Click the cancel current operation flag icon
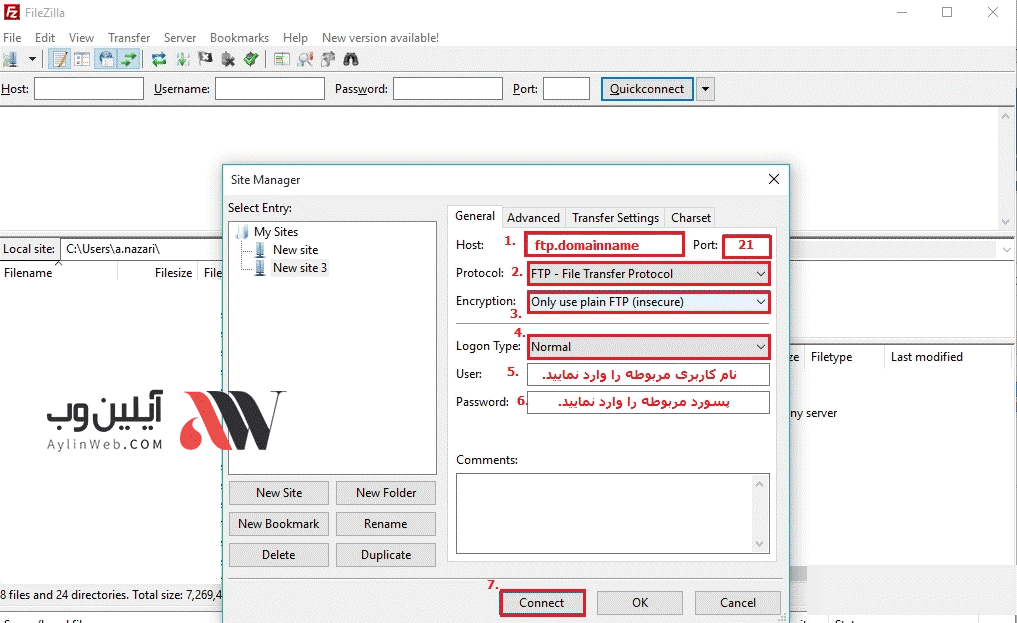The height and width of the screenshot is (623, 1017). coord(206,60)
